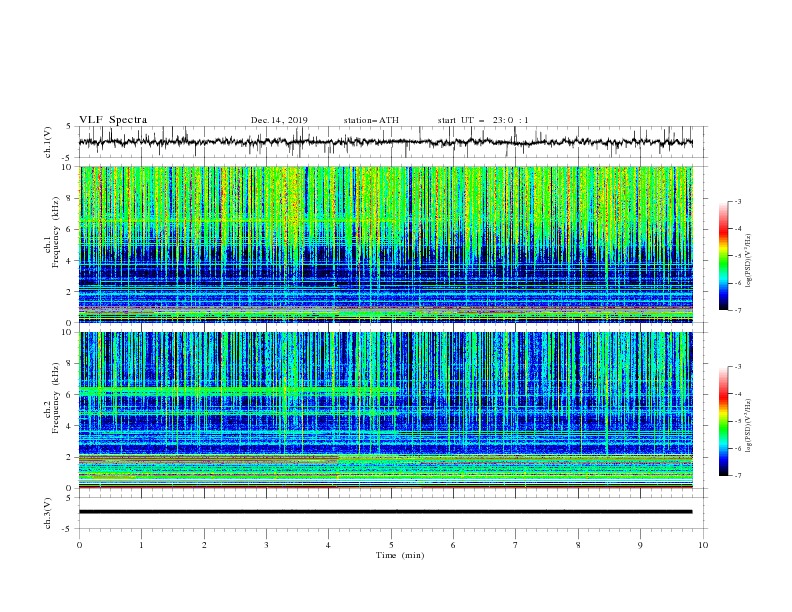792x612 pixels.
Task: Click the "VLF Spectra" plot title
Action: click(113, 120)
